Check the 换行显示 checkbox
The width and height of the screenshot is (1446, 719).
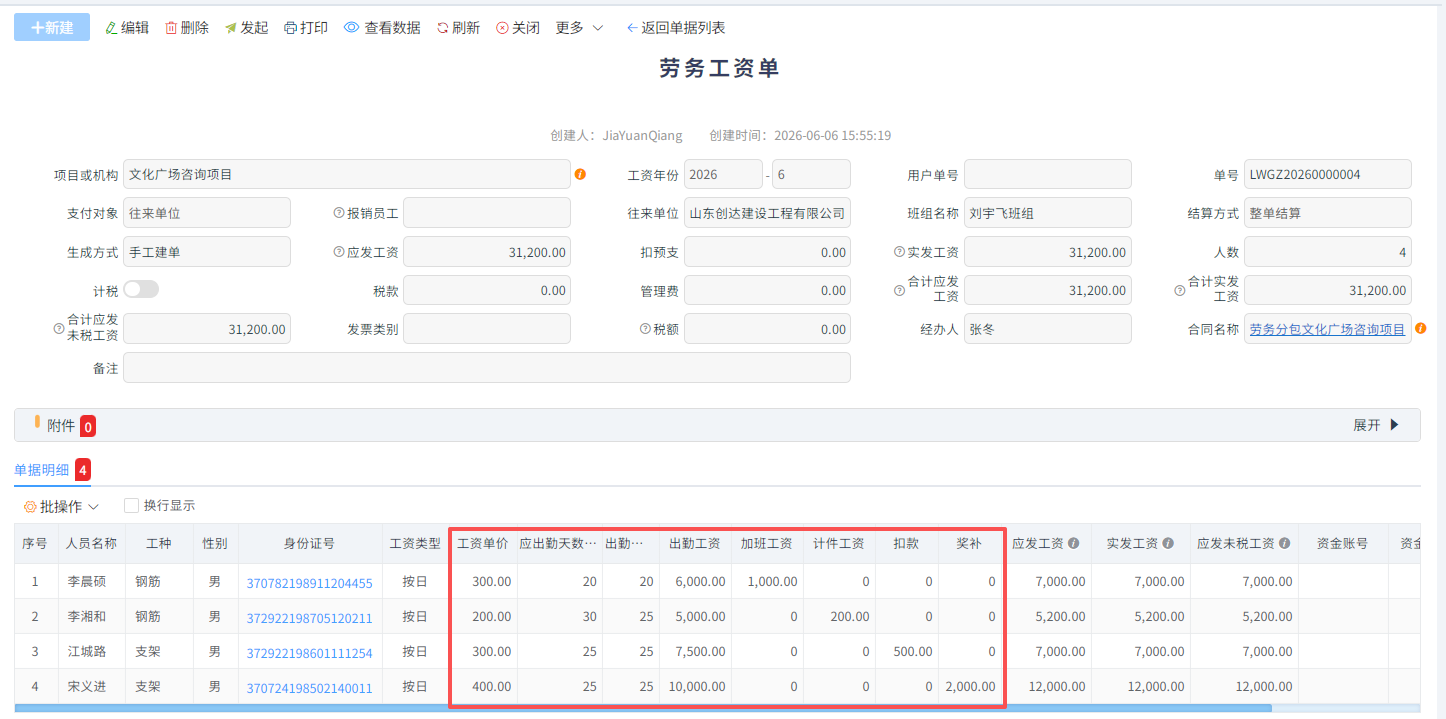(x=131, y=506)
